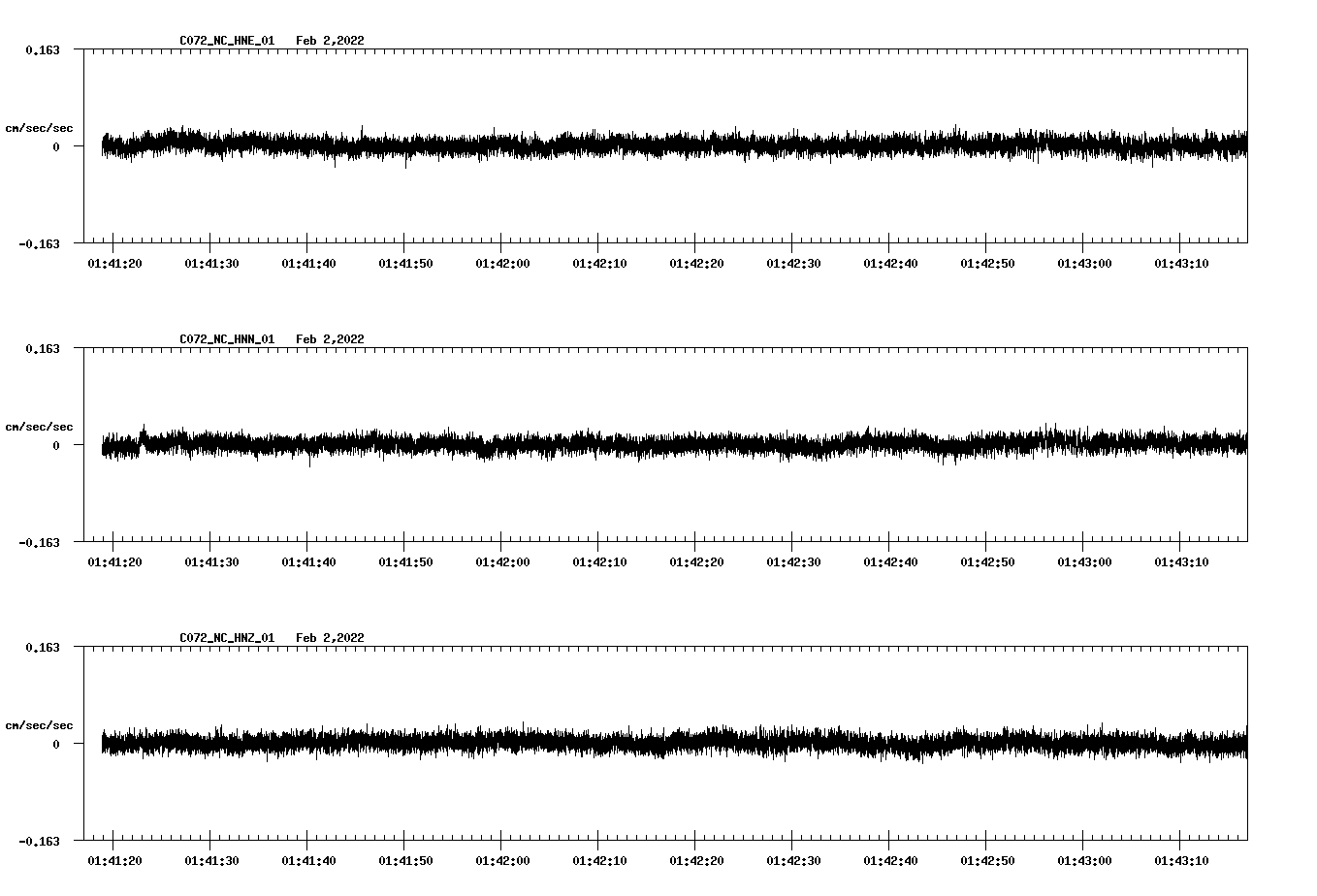
Task: Click 'Feb 2,2022' date on HNZ plot
Action: tap(331, 638)
